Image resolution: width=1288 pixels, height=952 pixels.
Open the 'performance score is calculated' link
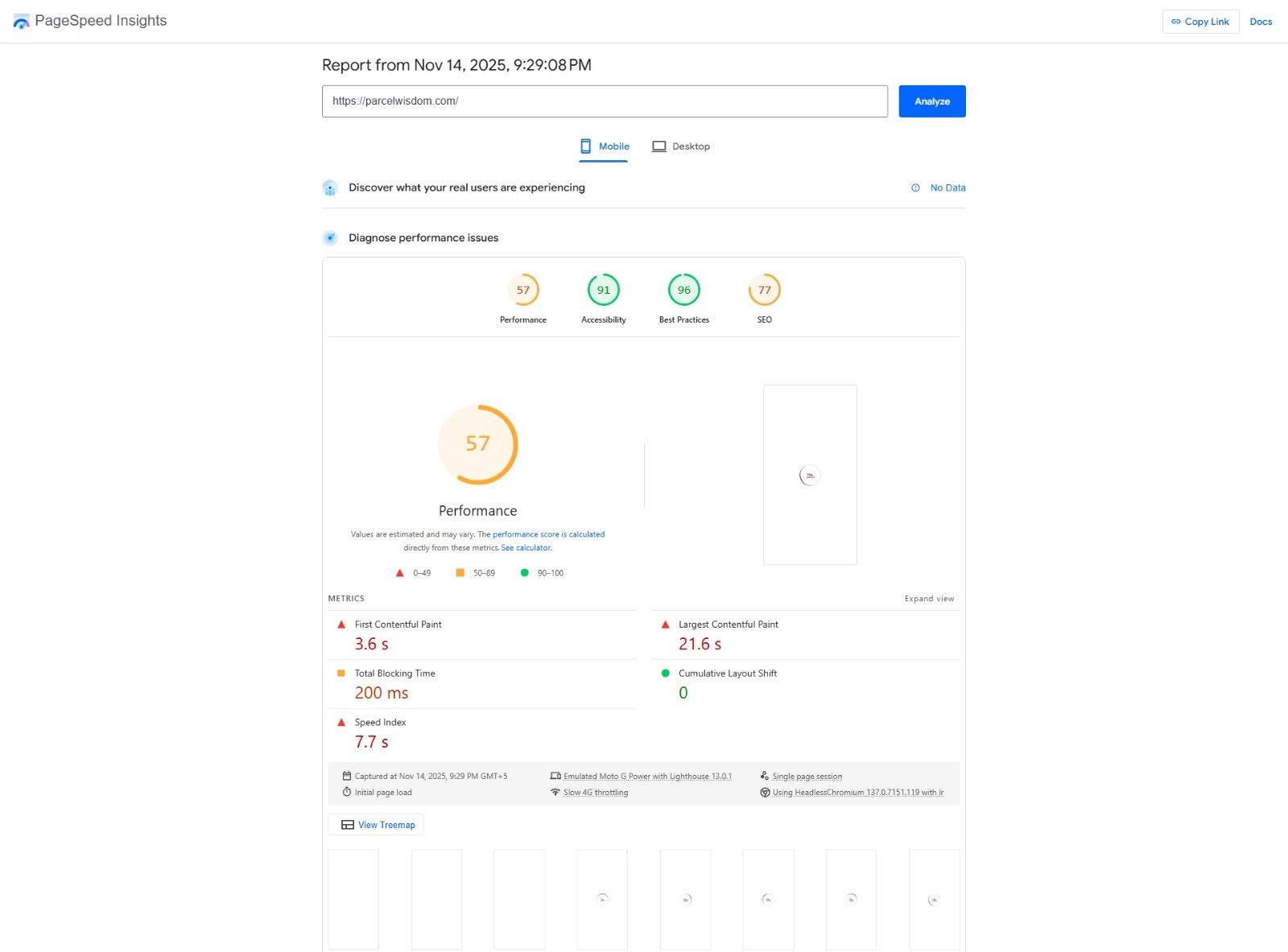[548, 534]
